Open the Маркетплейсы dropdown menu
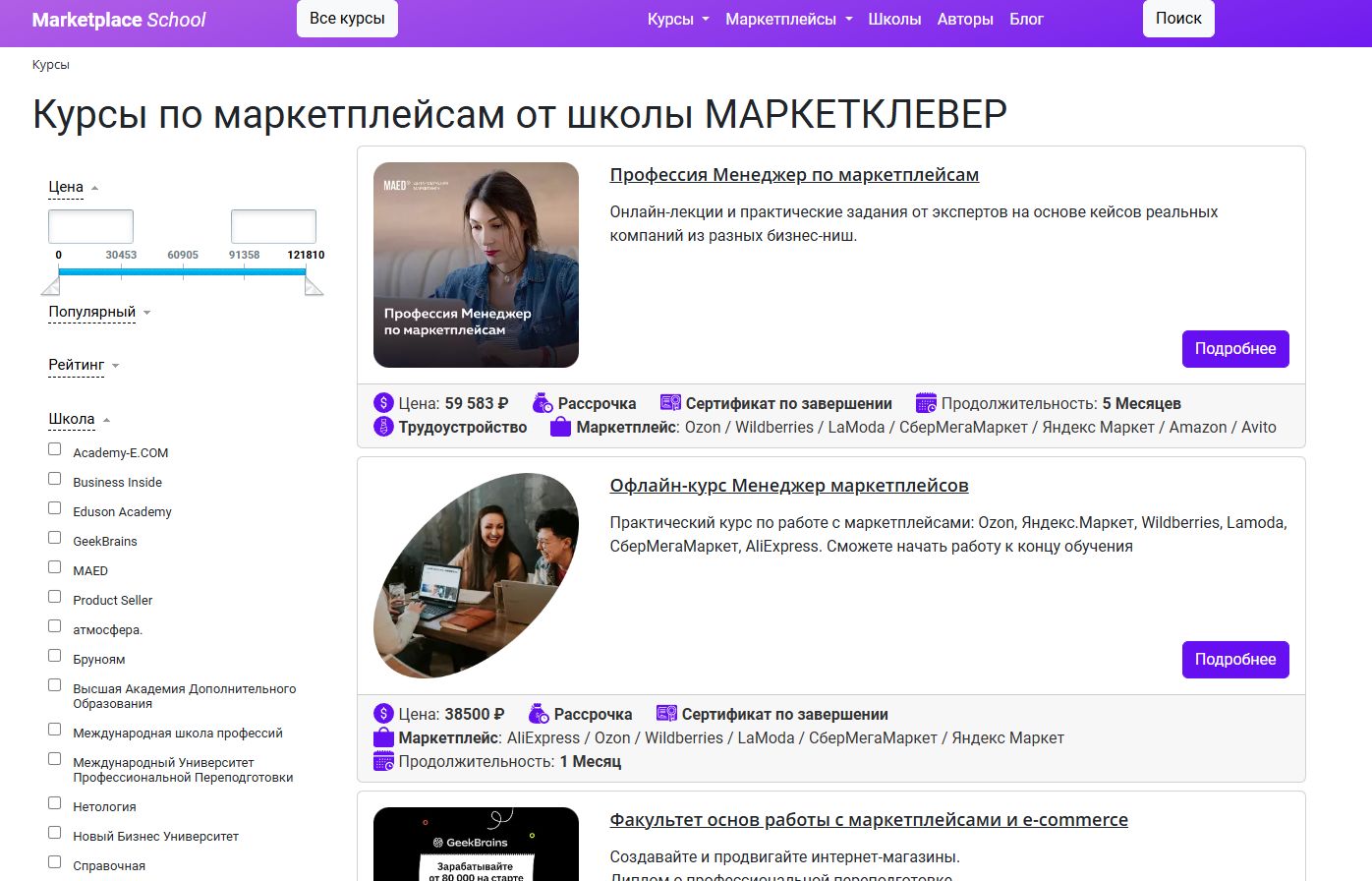 (x=789, y=20)
